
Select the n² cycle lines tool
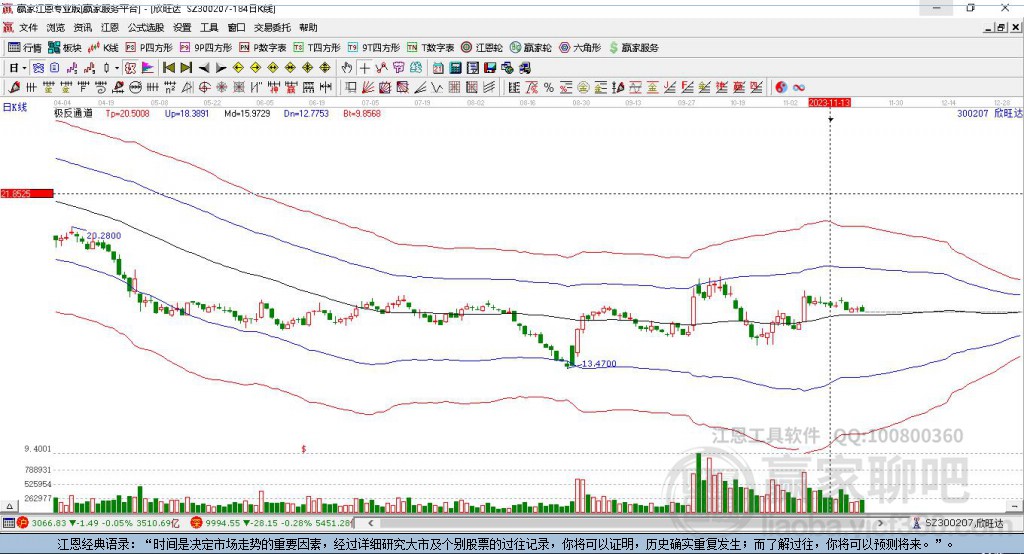(x=170, y=88)
